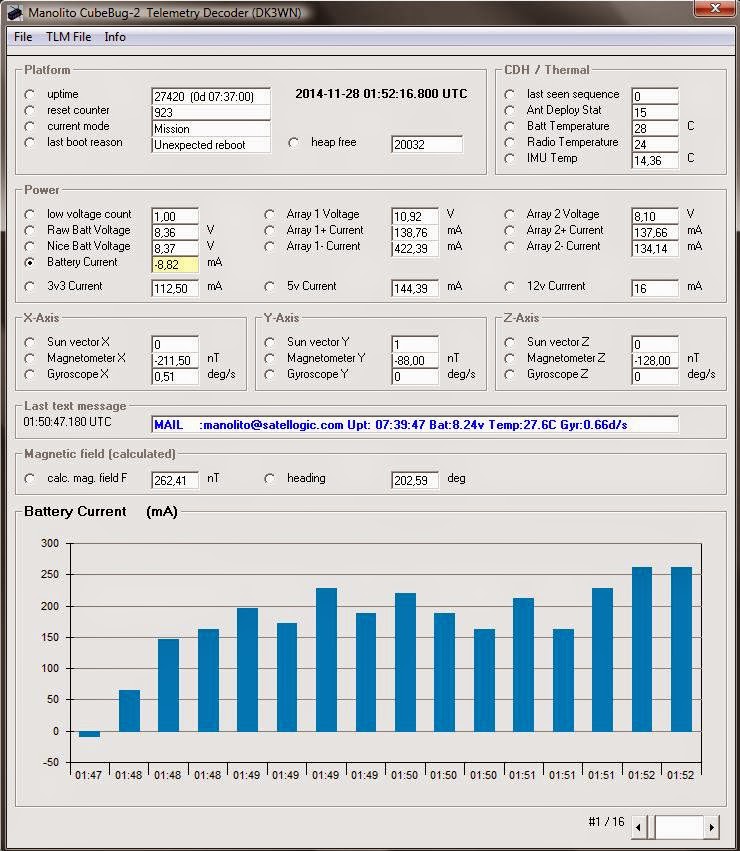740x851 pixels.
Task: Select the Batt Temperature radio button
Action: pos(509,126)
